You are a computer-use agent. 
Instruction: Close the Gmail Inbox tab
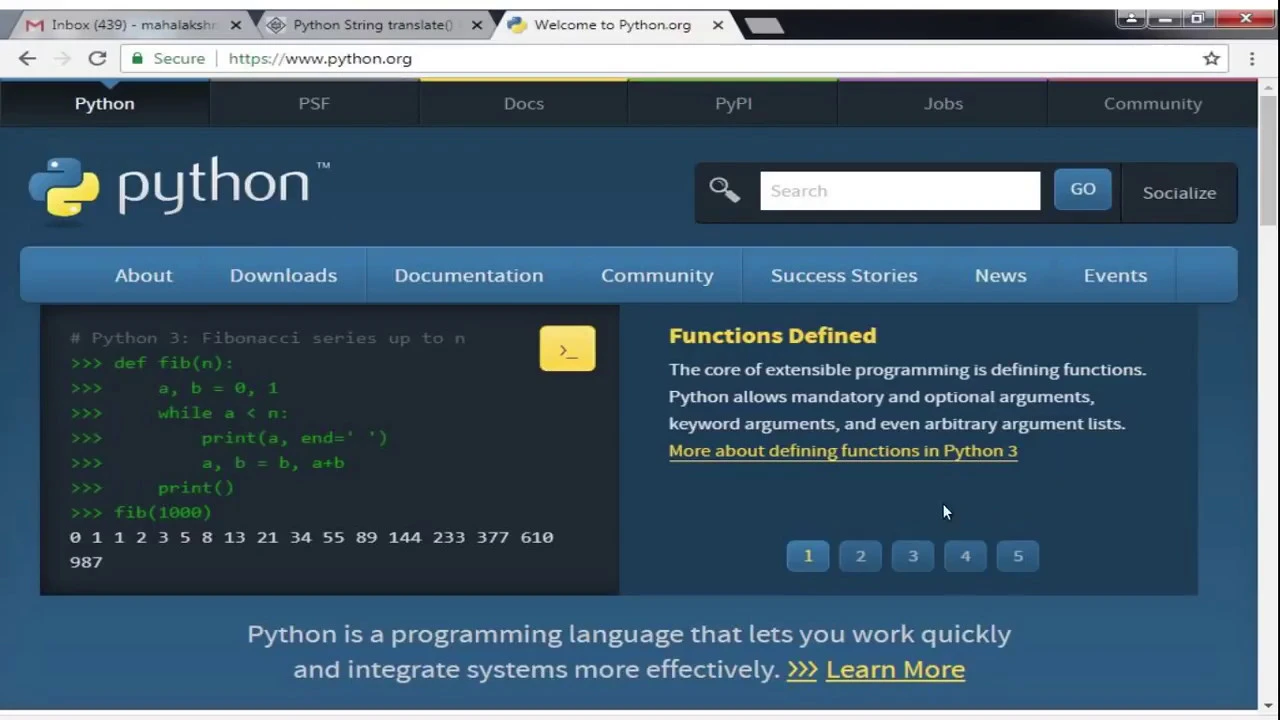(237, 25)
